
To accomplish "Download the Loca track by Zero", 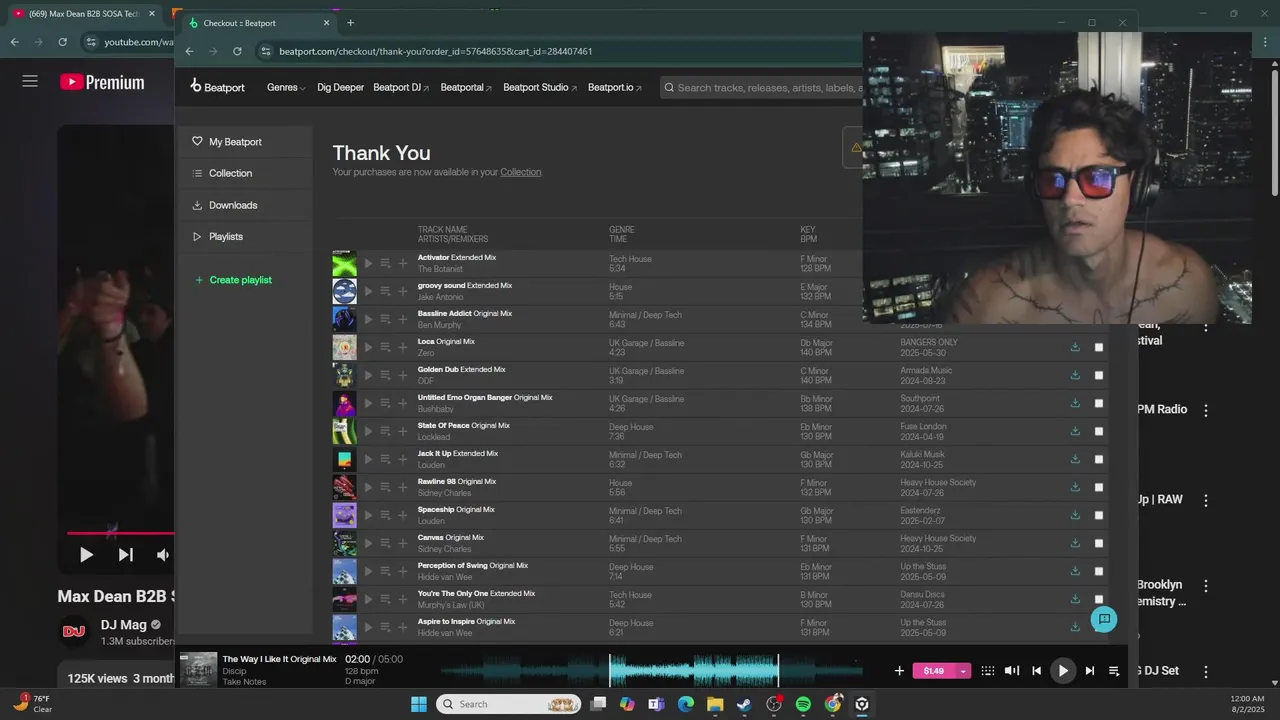I will click(x=1075, y=347).
